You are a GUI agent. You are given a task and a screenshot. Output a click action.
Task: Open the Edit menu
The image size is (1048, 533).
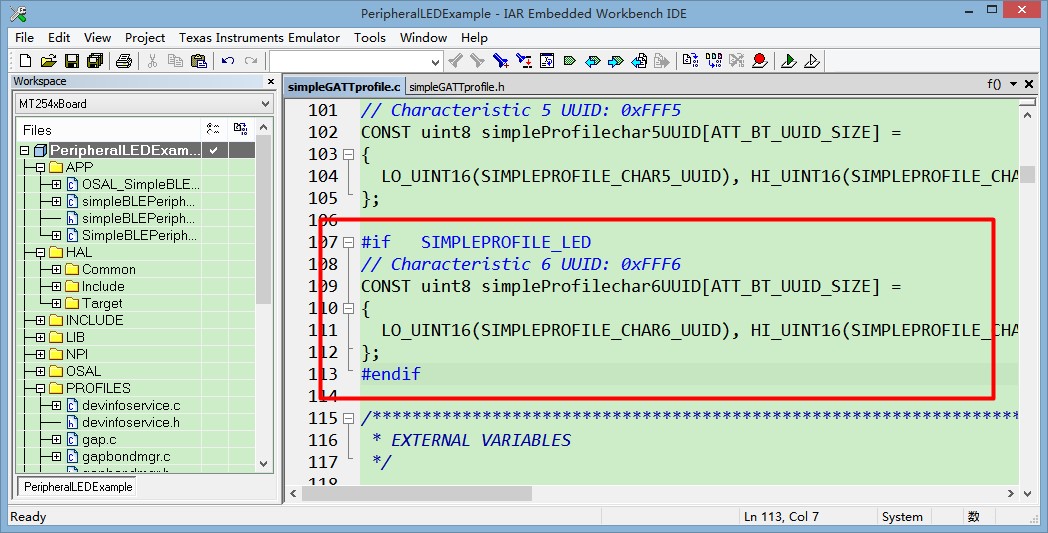[59, 37]
